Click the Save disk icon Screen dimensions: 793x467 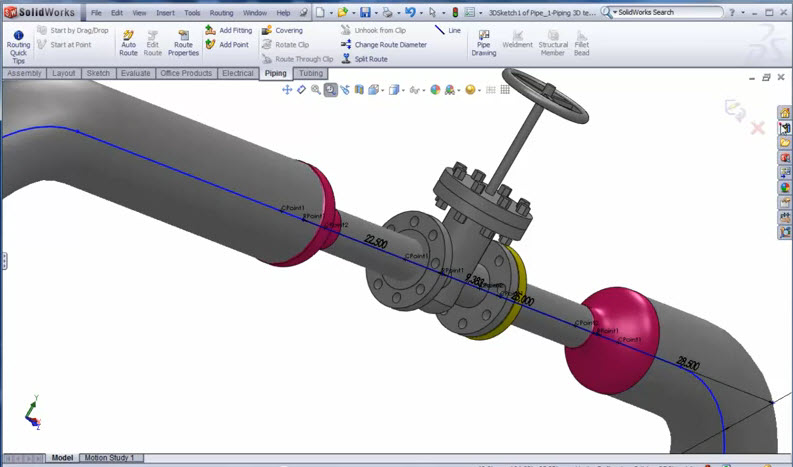(365, 12)
